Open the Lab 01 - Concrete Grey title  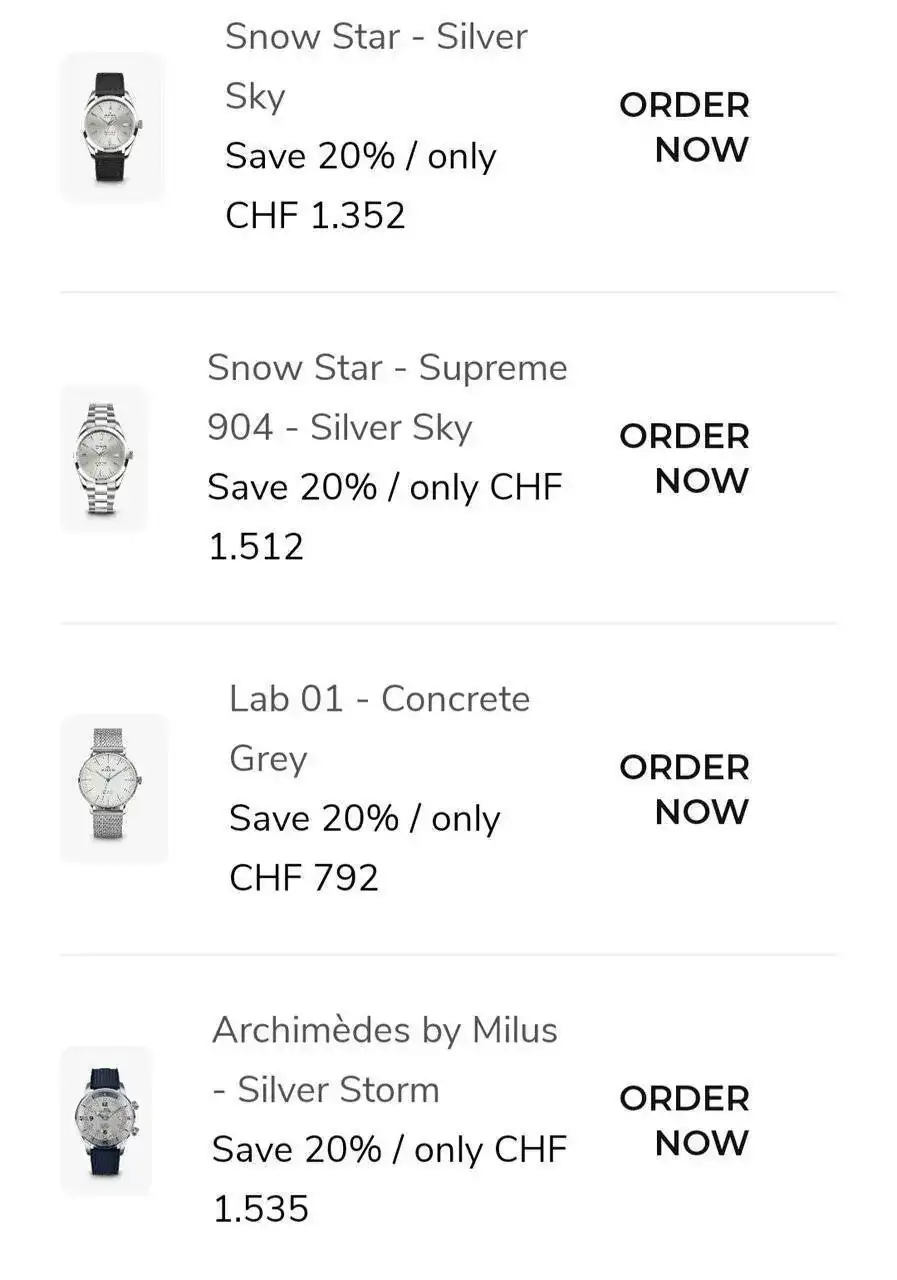[x=379, y=728]
